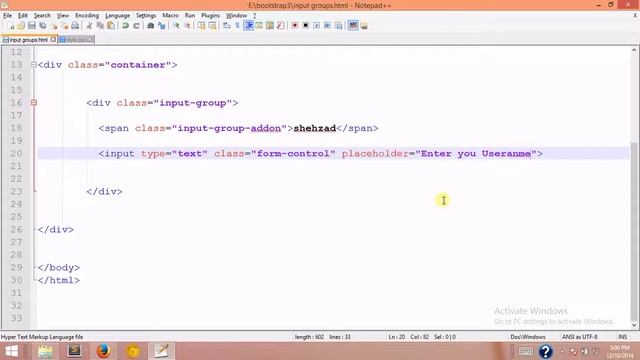The image size is (640, 360).
Task: Zoom out using the toolbar icon
Action: click(187, 26)
